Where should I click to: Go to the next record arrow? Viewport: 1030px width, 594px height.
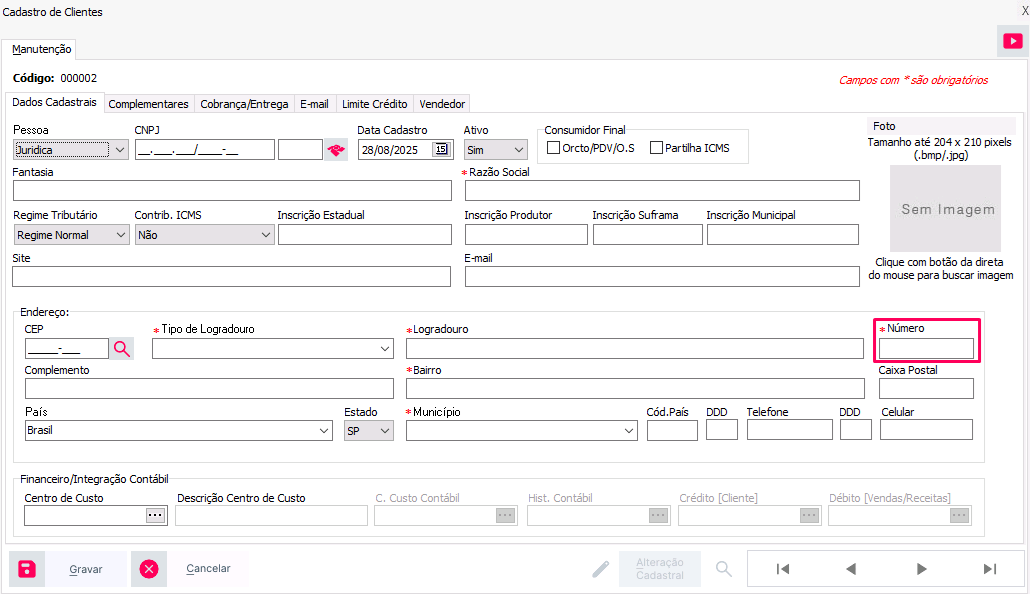click(x=921, y=569)
